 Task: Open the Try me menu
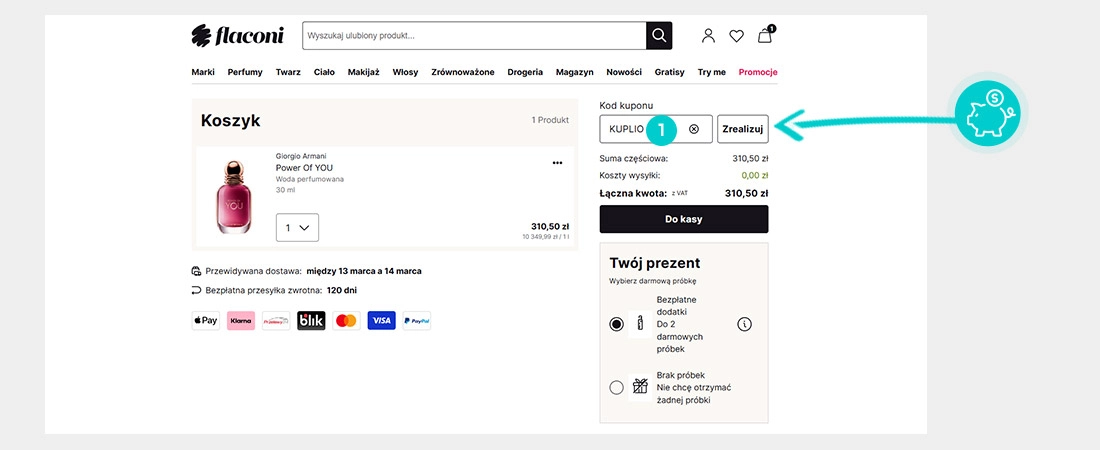(x=711, y=72)
